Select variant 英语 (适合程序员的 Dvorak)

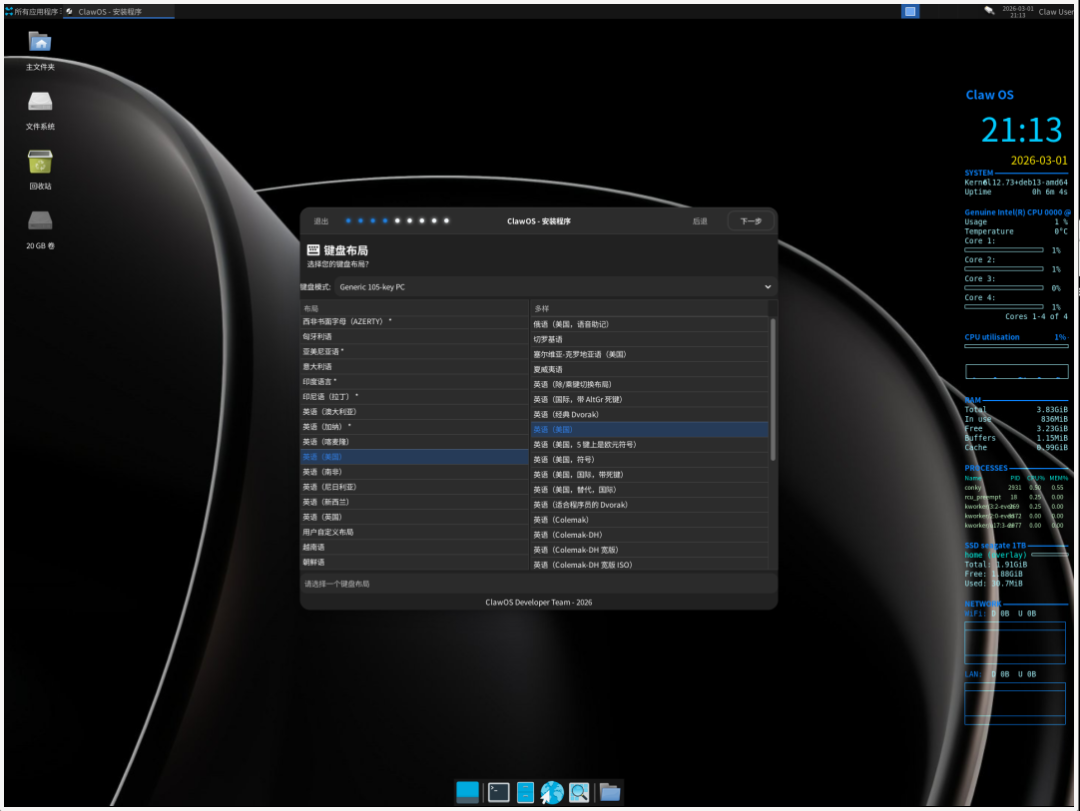[x=650, y=505]
